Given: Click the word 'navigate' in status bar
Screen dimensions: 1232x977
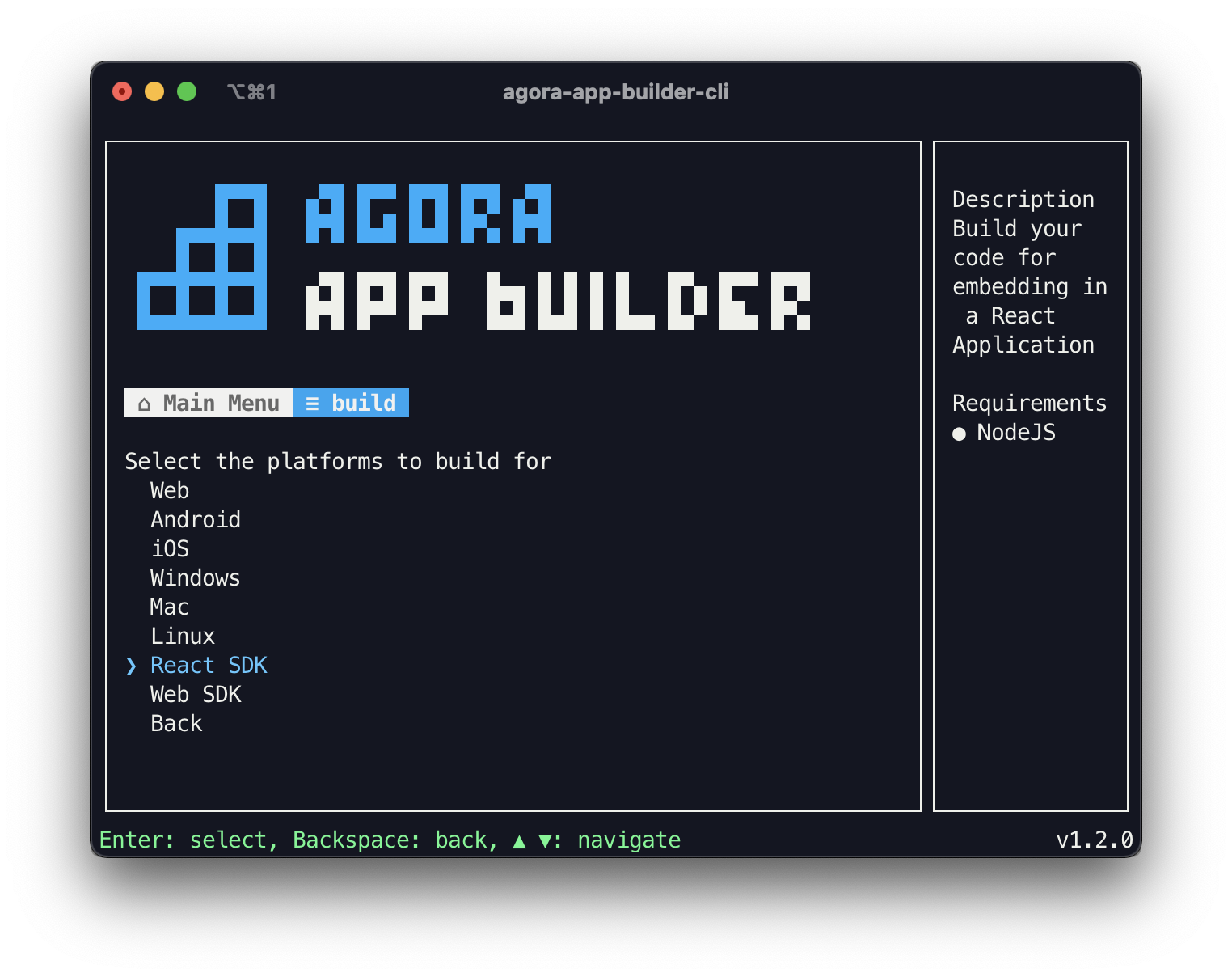Looking at the screenshot, I should pos(629,840).
